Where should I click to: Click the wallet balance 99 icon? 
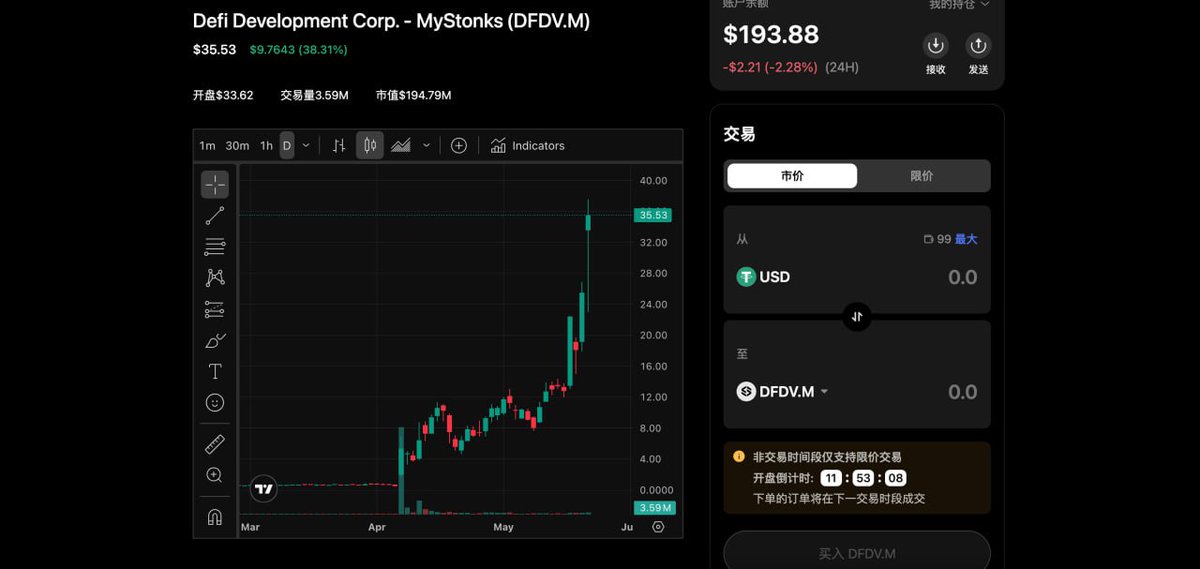click(929, 240)
